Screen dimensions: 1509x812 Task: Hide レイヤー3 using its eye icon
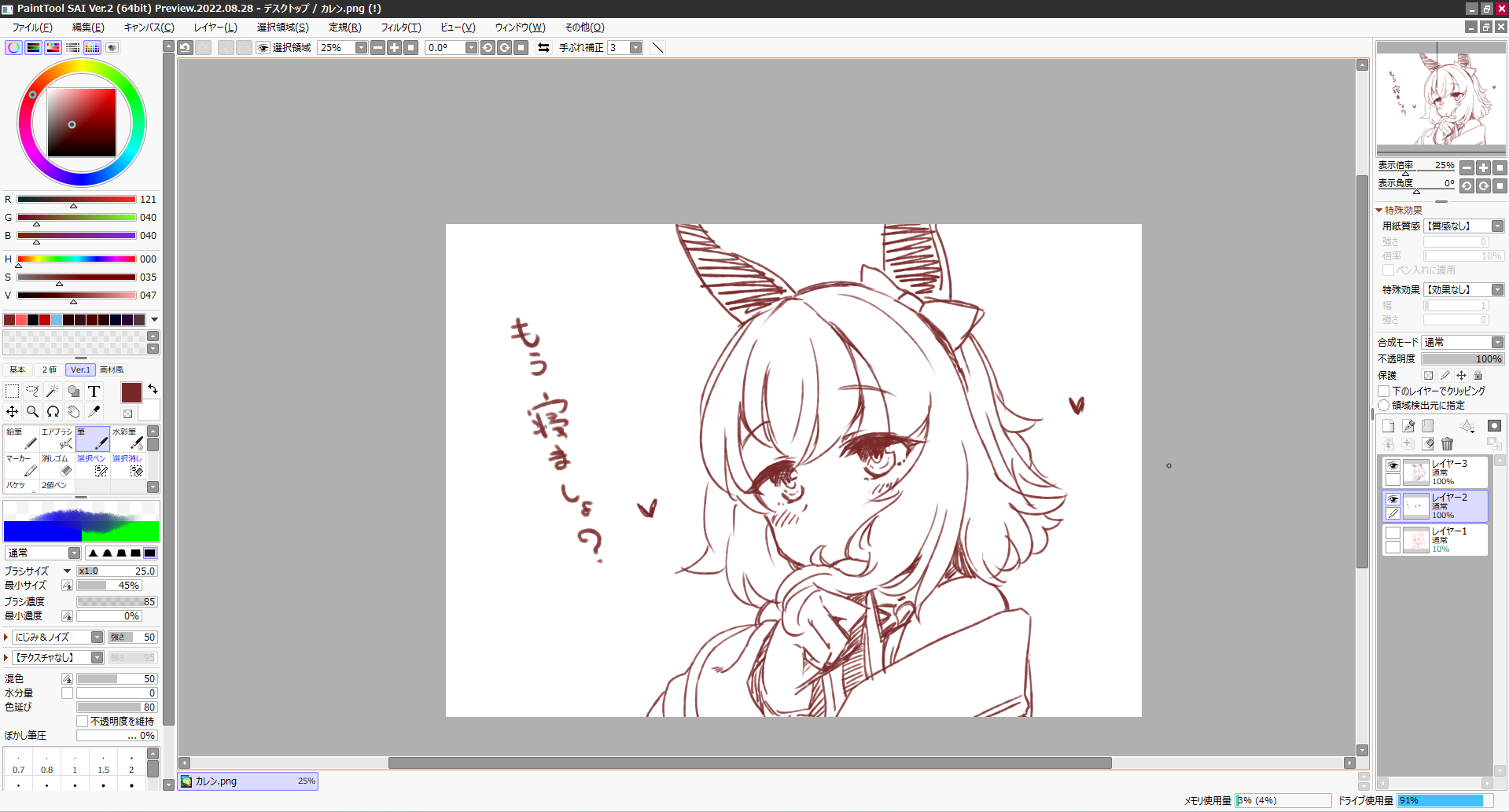click(x=1393, y=465)
